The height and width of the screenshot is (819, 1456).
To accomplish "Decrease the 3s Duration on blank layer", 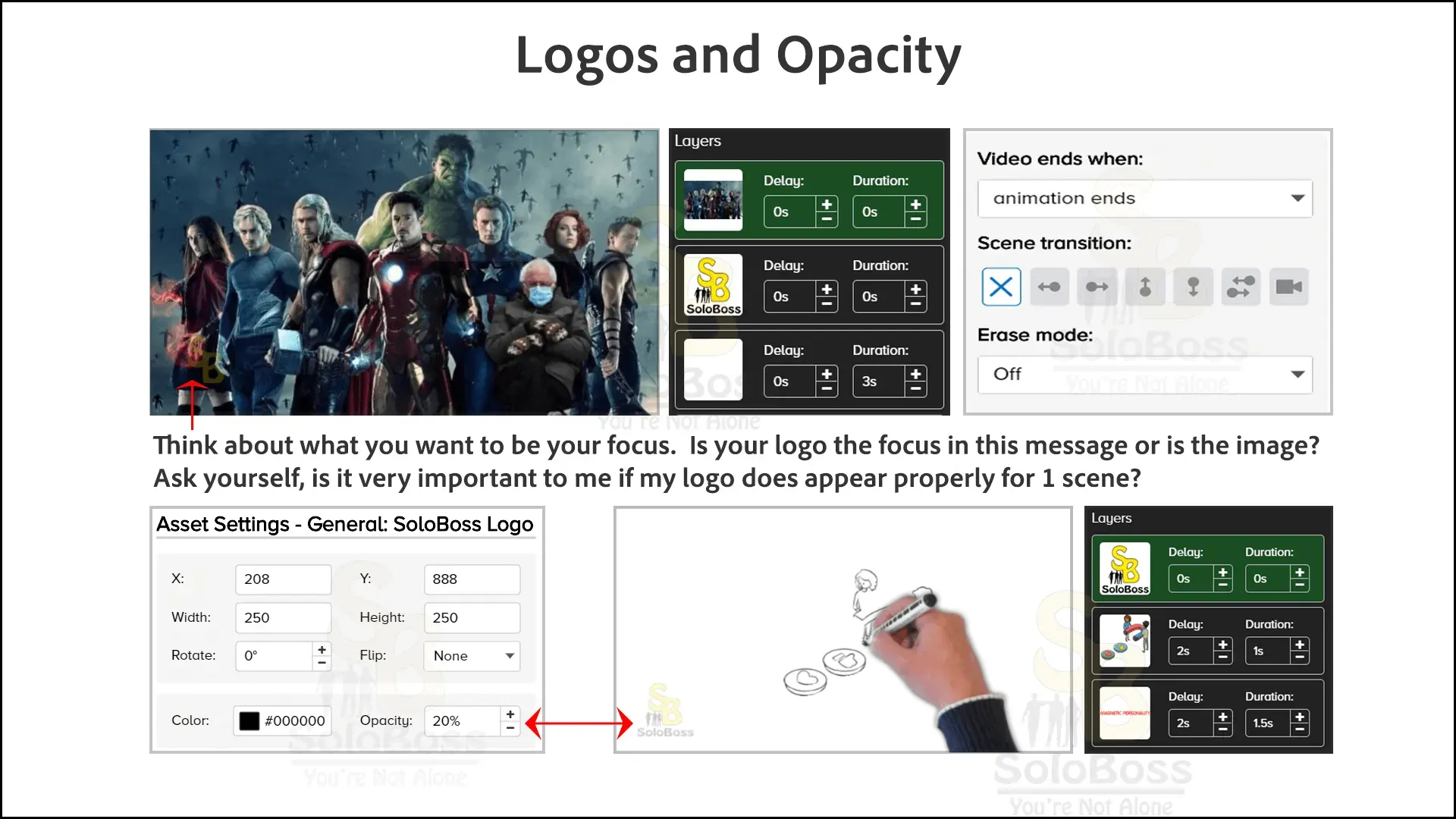I will [916, 390].
